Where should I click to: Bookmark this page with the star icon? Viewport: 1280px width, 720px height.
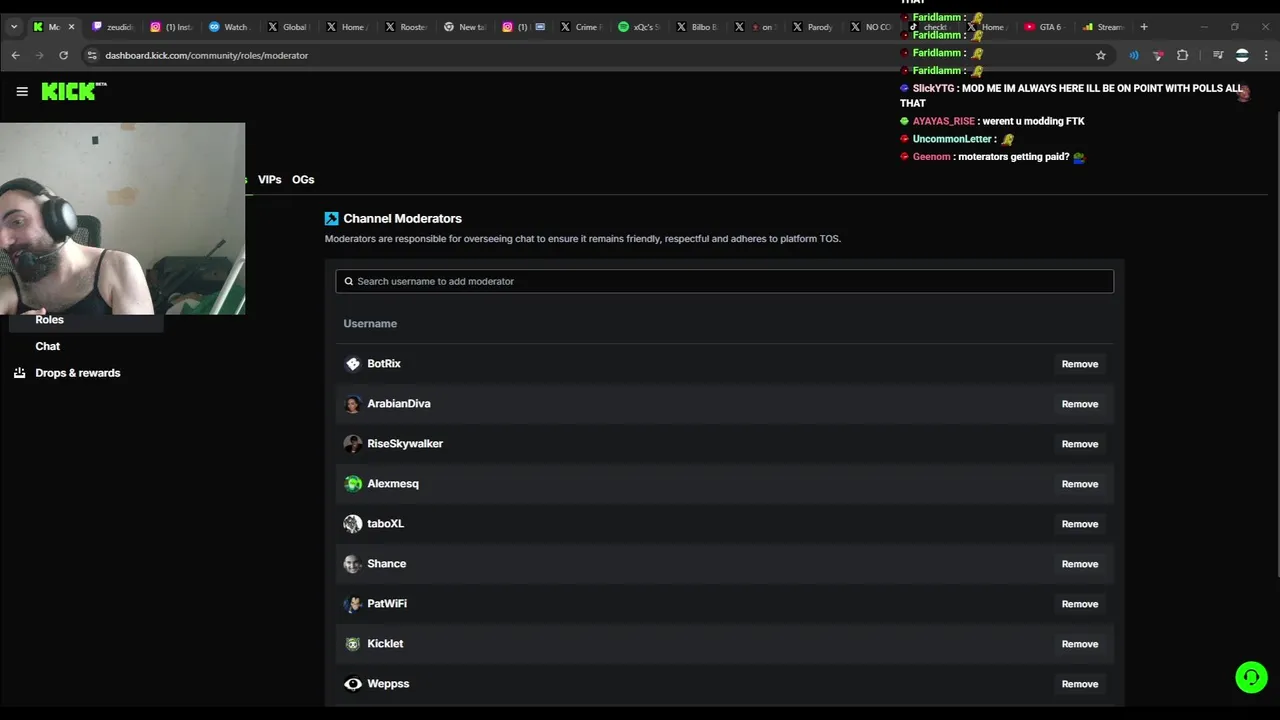[x=1101, y=55]
